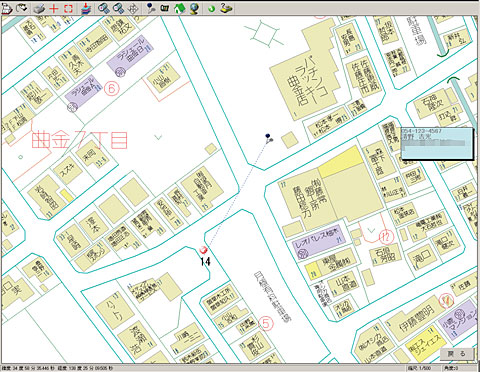The width and height of the screenshot is (480, 372).
Task: Click the red marker labeled 14 on map
Action: tap(203, 250)
